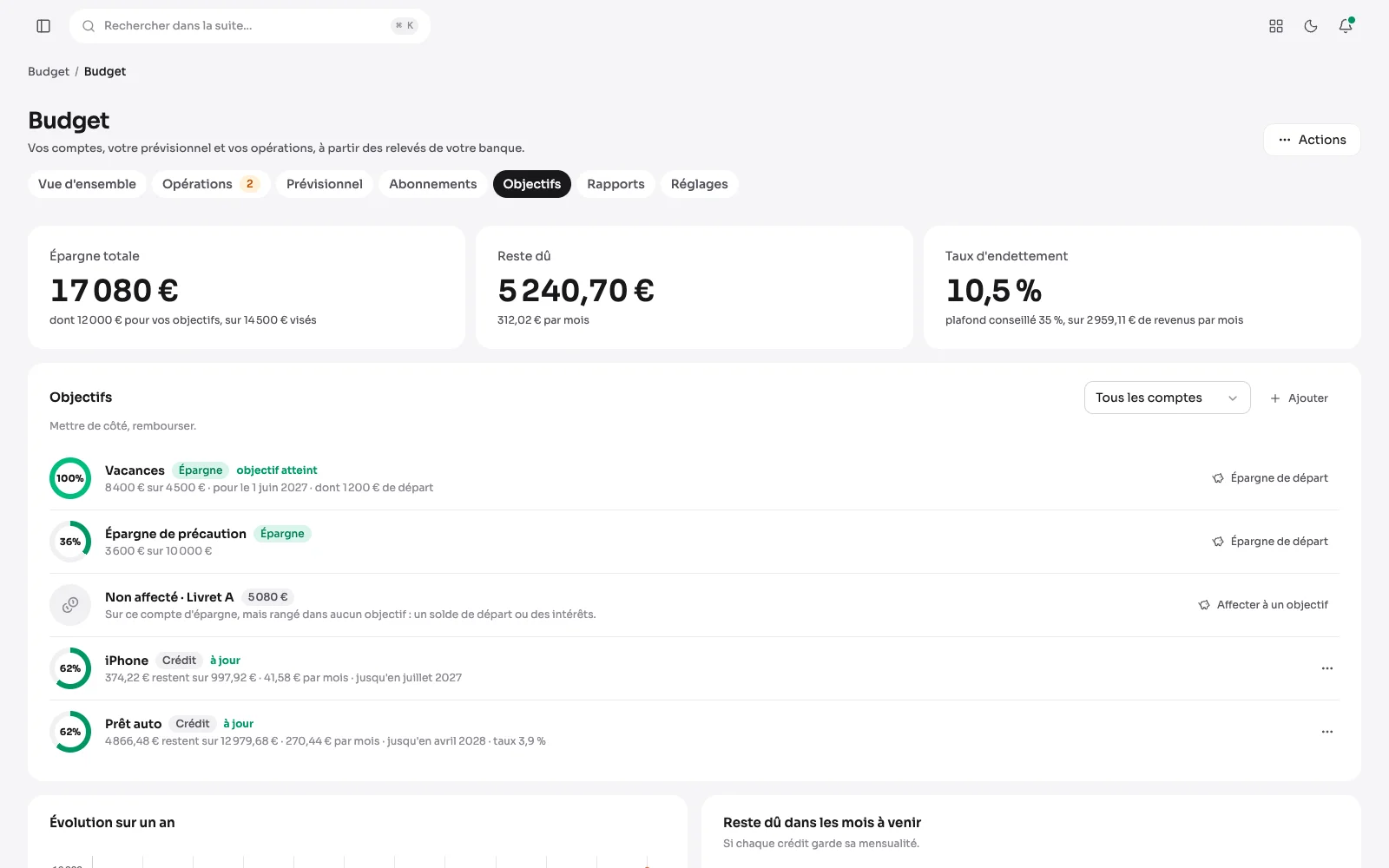Click the Opérations count badge 2
Viewport: 1389px width, 868px height.
tap(250, 184)
